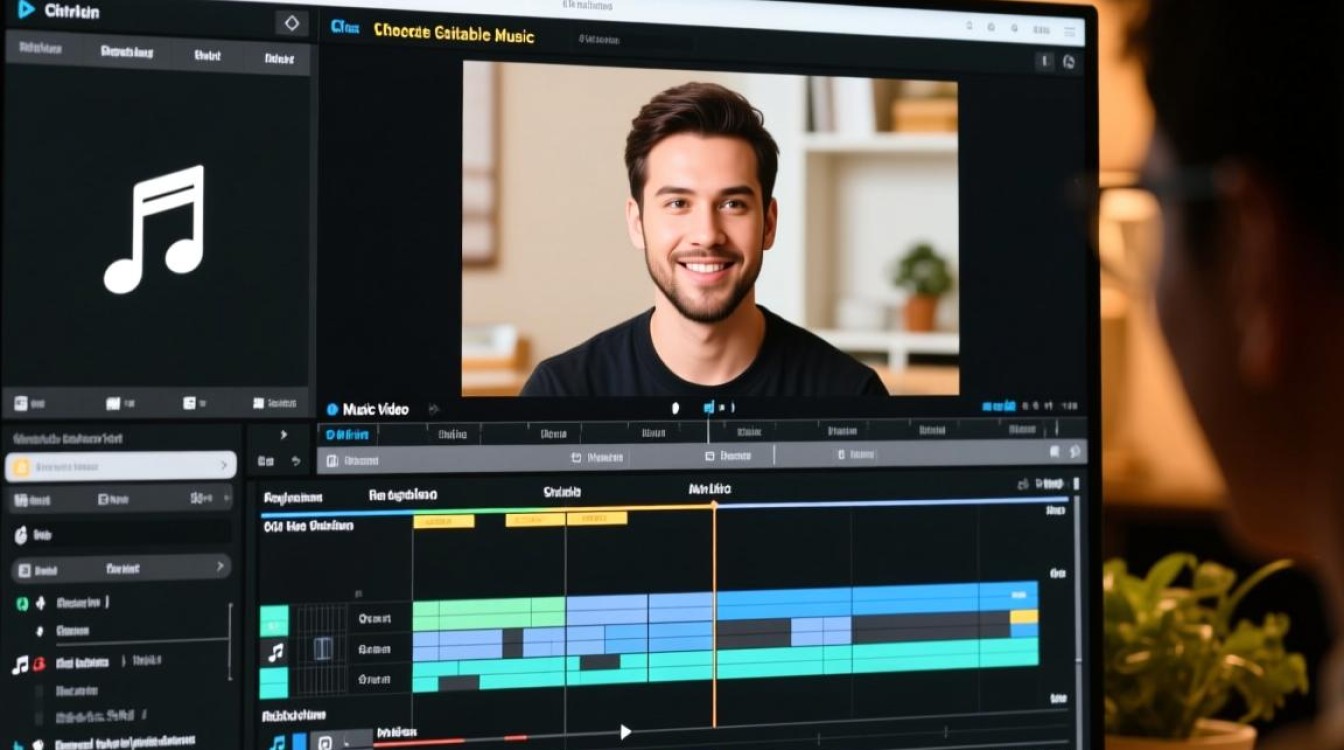Click the undo arrow icon left of the timeline toolbar
1344x750 pixels.
pos(296,461)
